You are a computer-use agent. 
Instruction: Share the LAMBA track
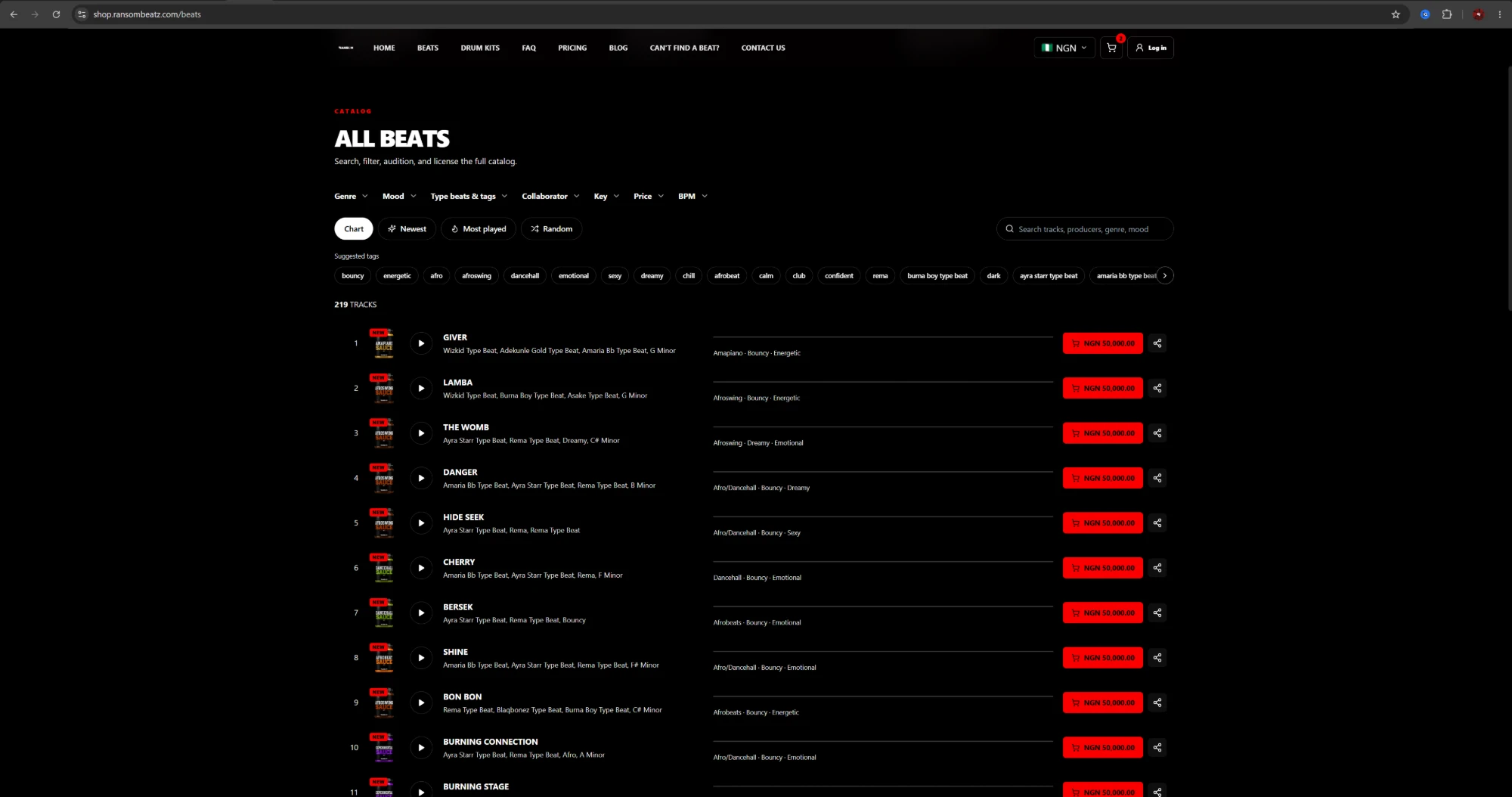pos(1157,388)
